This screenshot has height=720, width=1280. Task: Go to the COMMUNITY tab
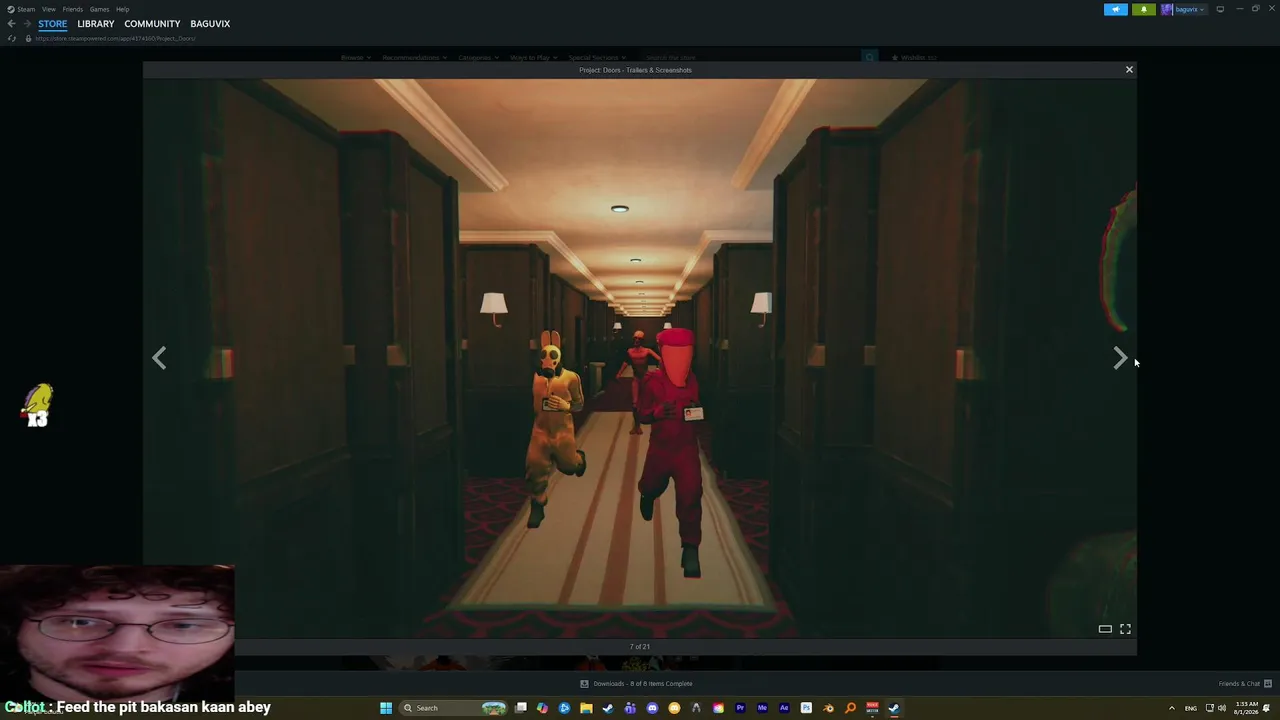[x=152, y=24]
